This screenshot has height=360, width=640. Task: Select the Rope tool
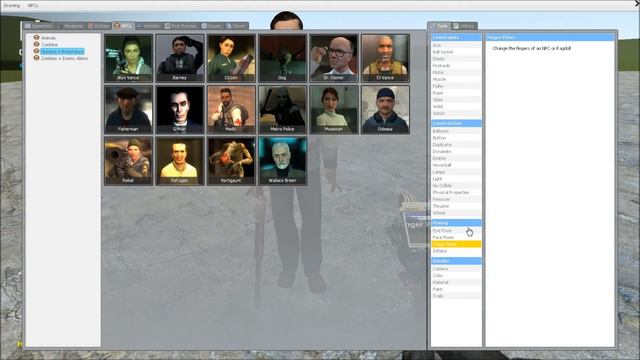click(x=456, y=93)
